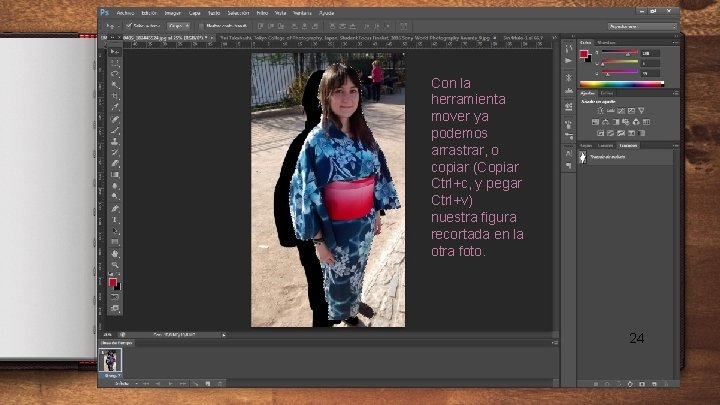
Task: Click the Hue/Saturation adjustment icon
Action: [x=596, y=122]
